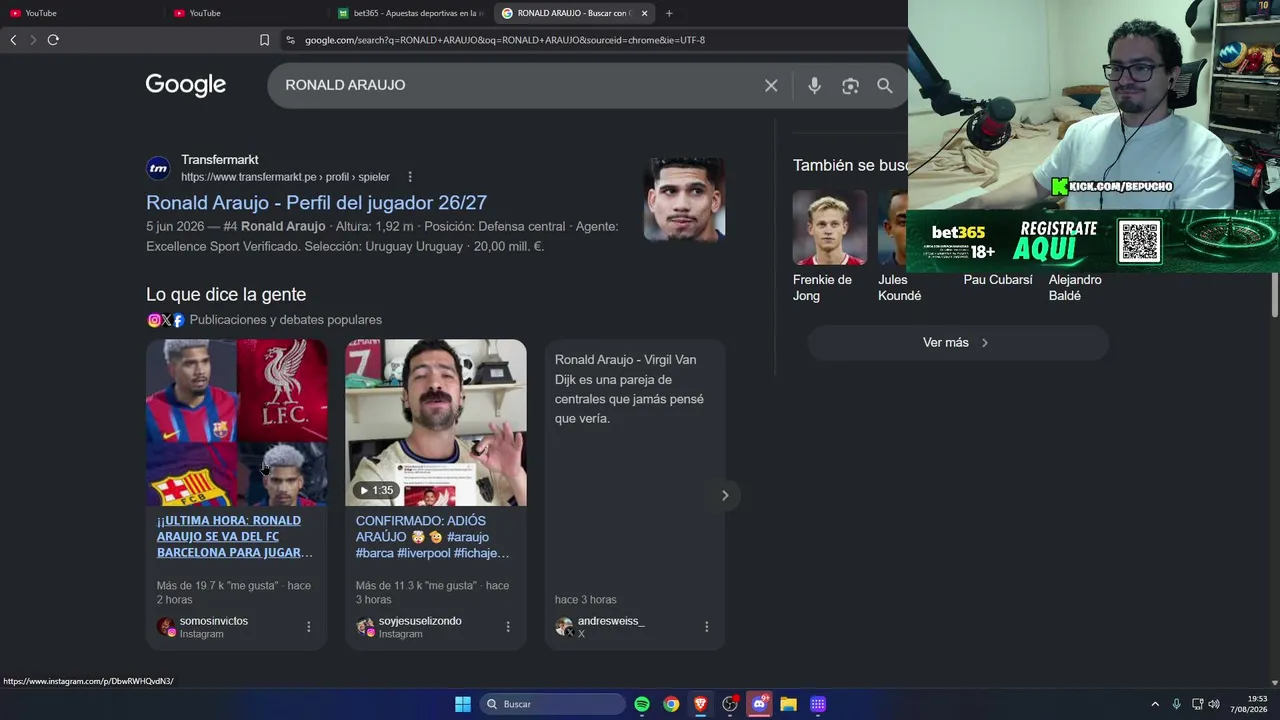The height and width of the screenshot is (720, 1280).
Task: Open site information icon in address bar
Action: click(x=290, y=40)
